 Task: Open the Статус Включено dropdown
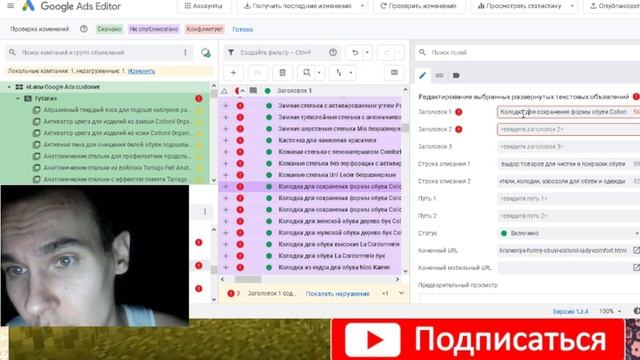tap(569, 233)
